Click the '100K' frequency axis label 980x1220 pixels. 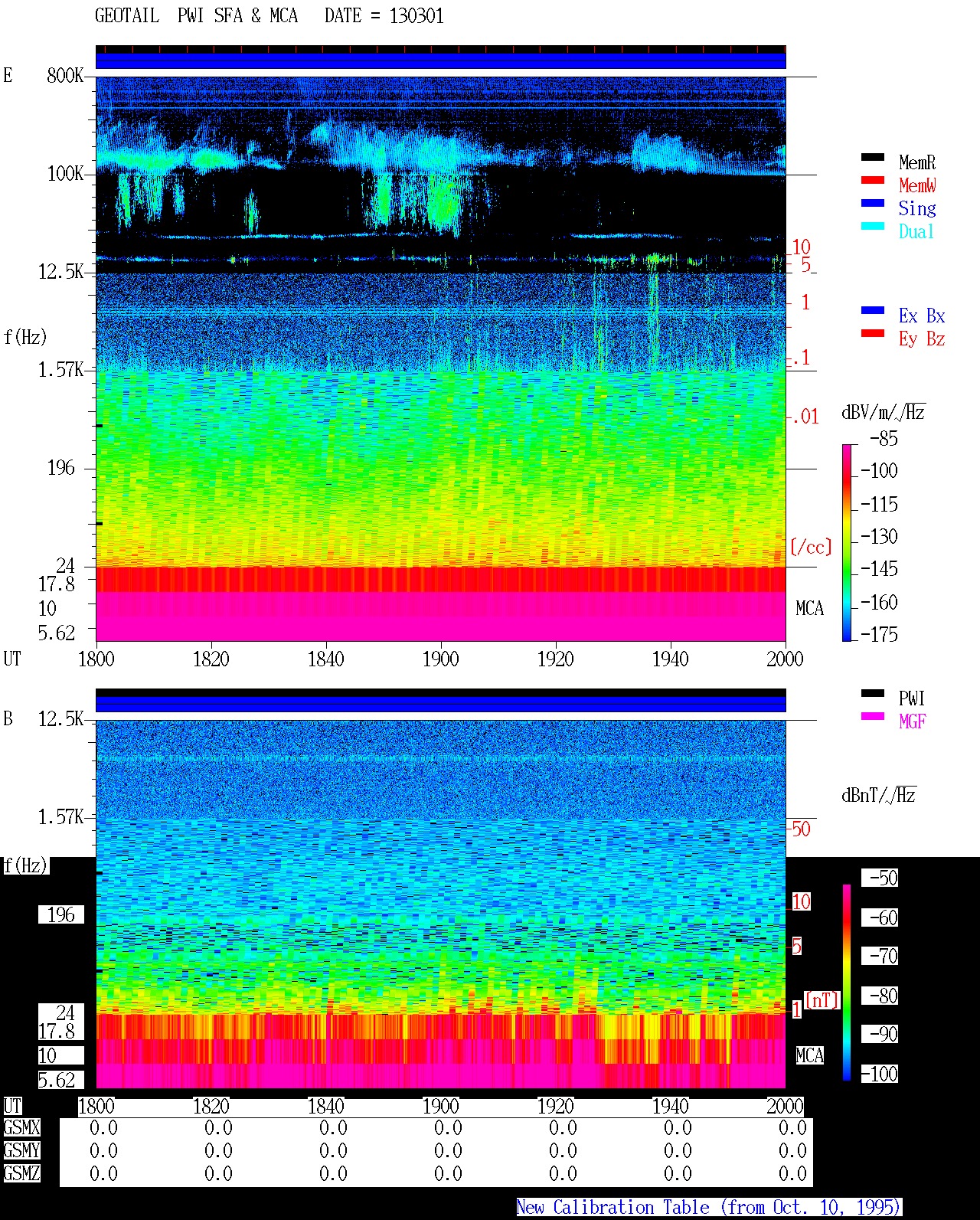click(65, 173)
